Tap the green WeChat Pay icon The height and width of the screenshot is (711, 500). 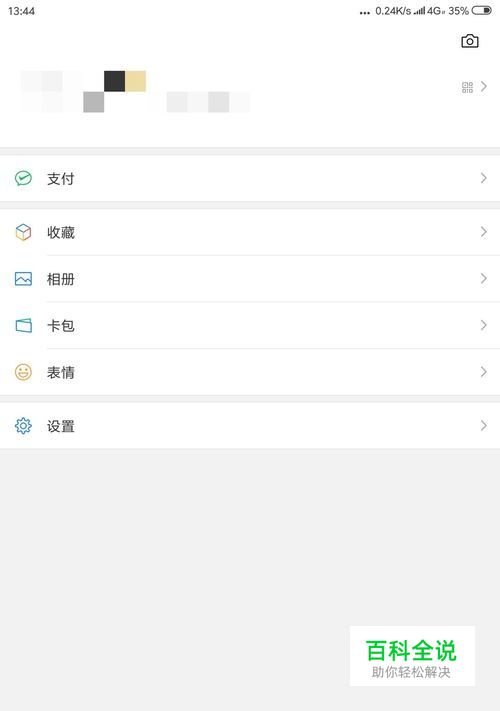[x=23, y=178]
